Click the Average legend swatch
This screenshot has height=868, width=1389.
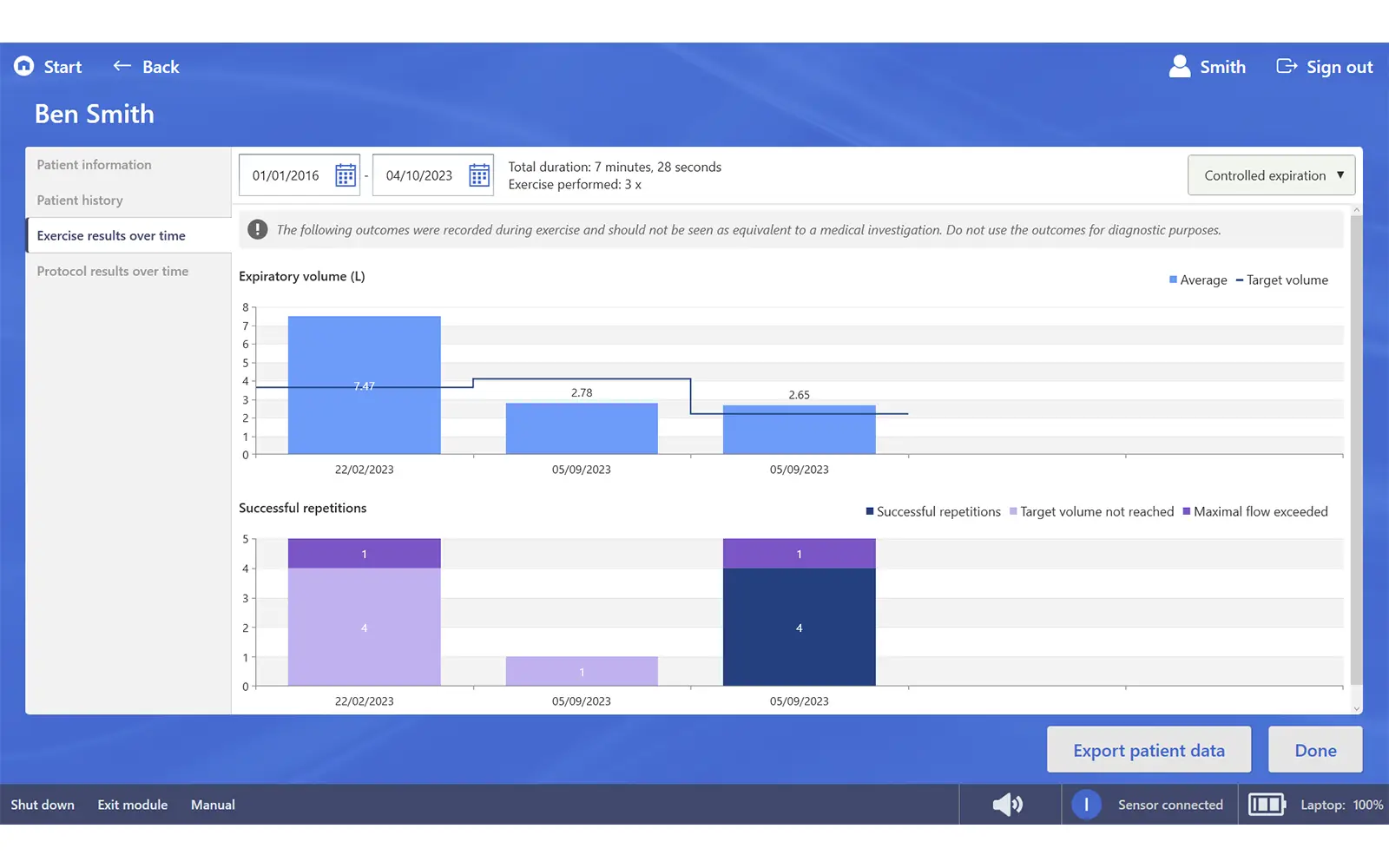coord(1173,279)
